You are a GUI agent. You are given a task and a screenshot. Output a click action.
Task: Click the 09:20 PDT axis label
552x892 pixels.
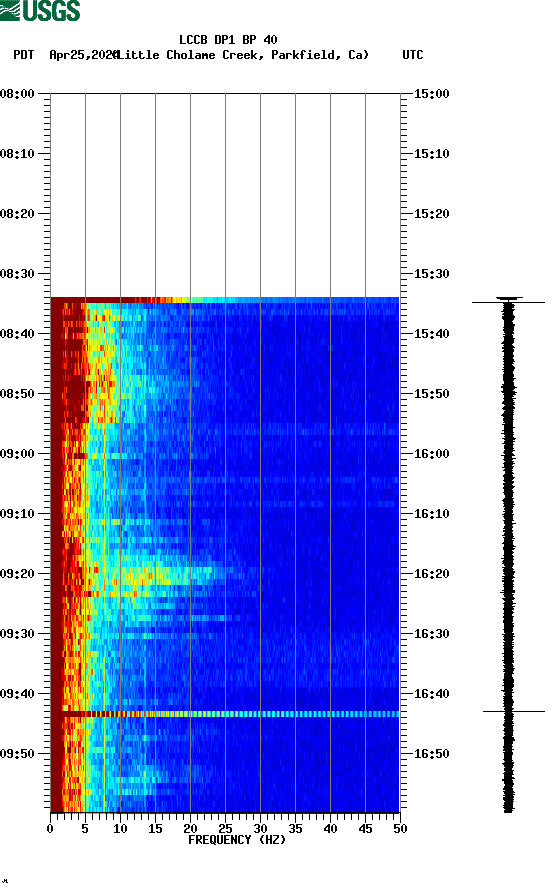17,573
